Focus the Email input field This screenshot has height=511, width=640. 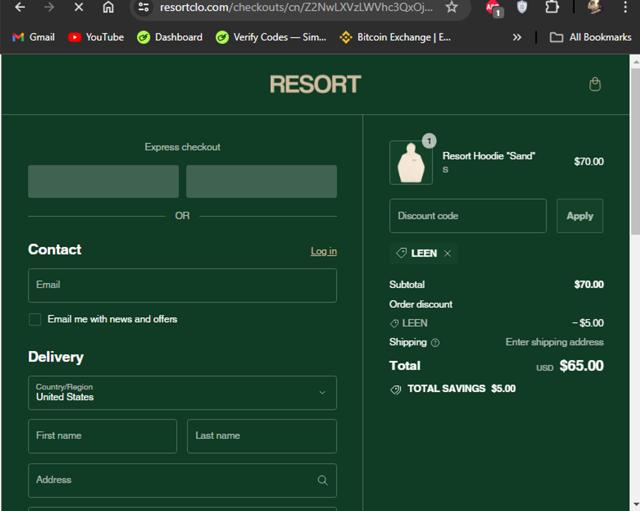(x=182, y=285)
